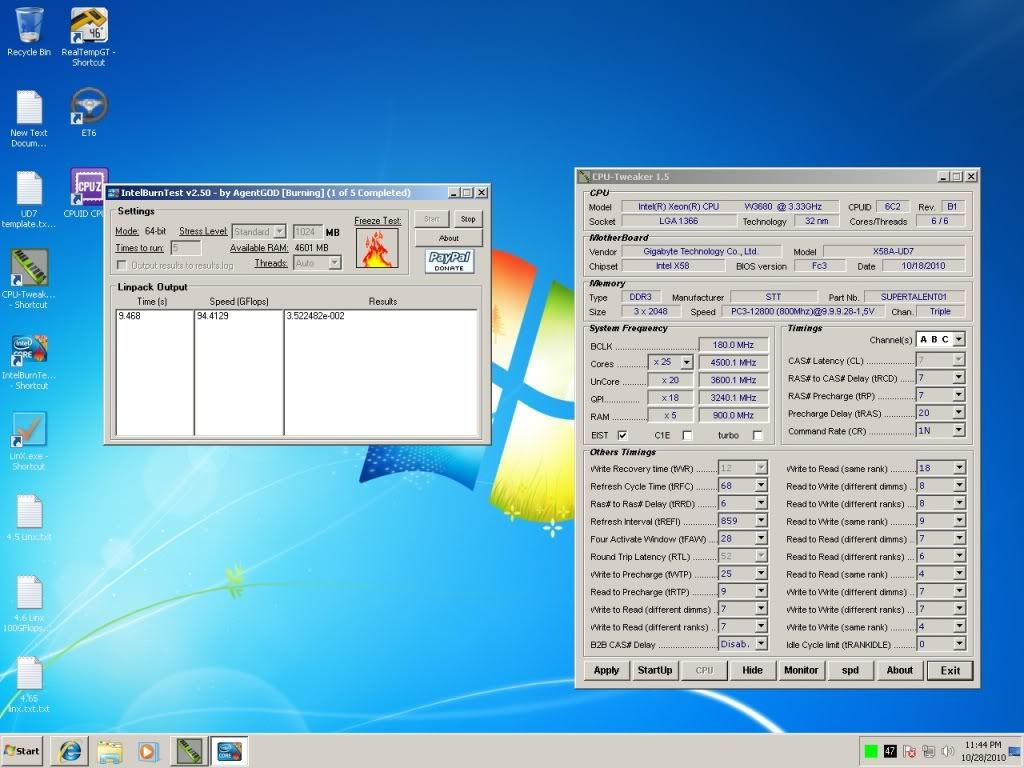
Task: Click the Hide button in CPU-Tweaker
Action: 752,670
